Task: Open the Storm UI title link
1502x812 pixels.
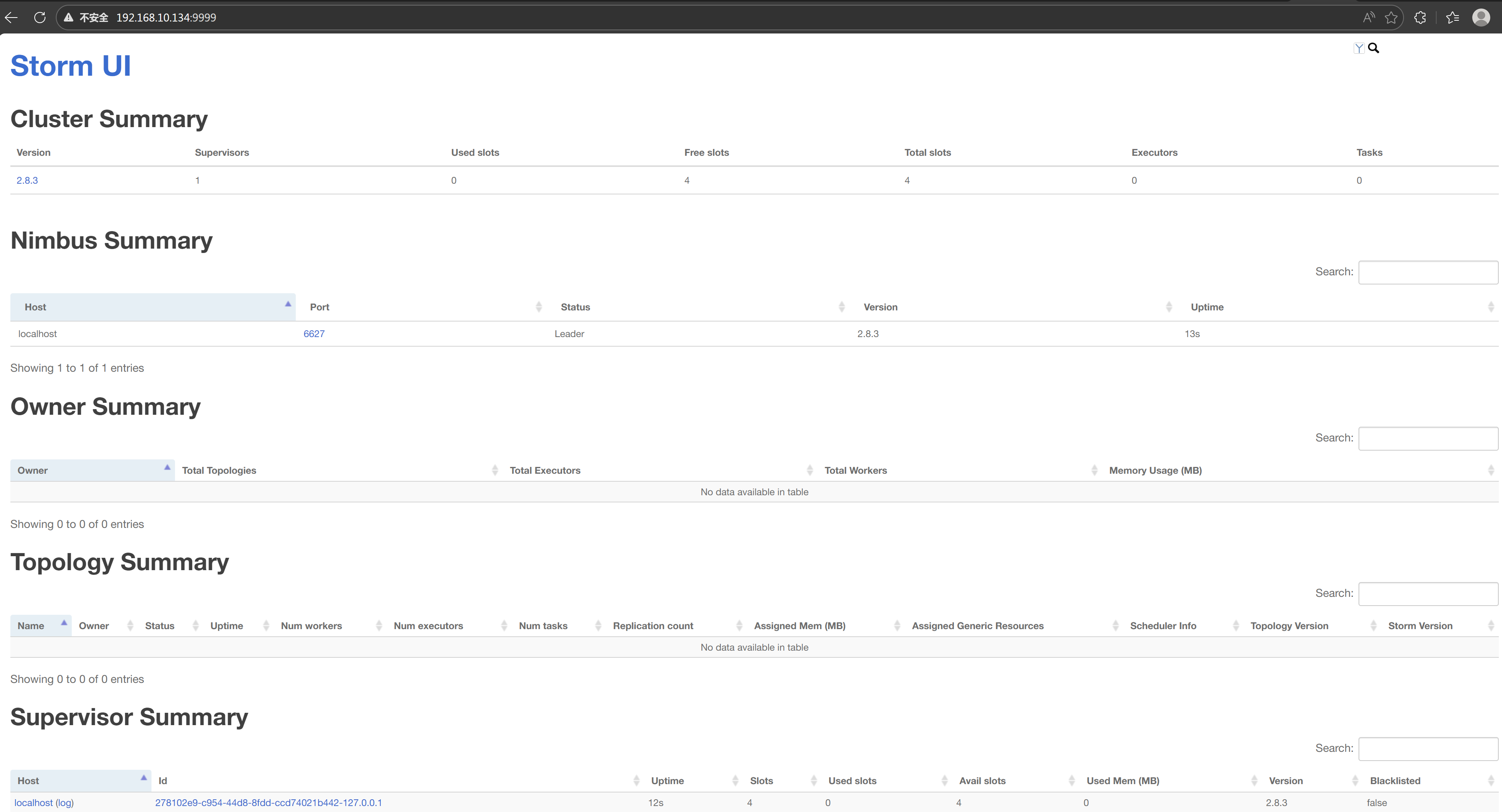Action: point(71,65)
